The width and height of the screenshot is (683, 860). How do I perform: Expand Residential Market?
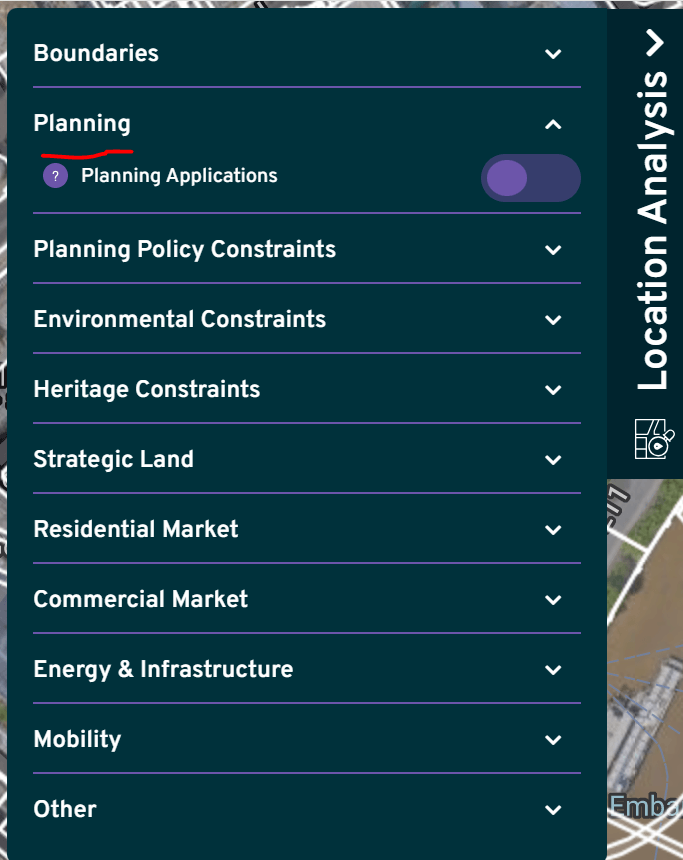tap(553, 530)
